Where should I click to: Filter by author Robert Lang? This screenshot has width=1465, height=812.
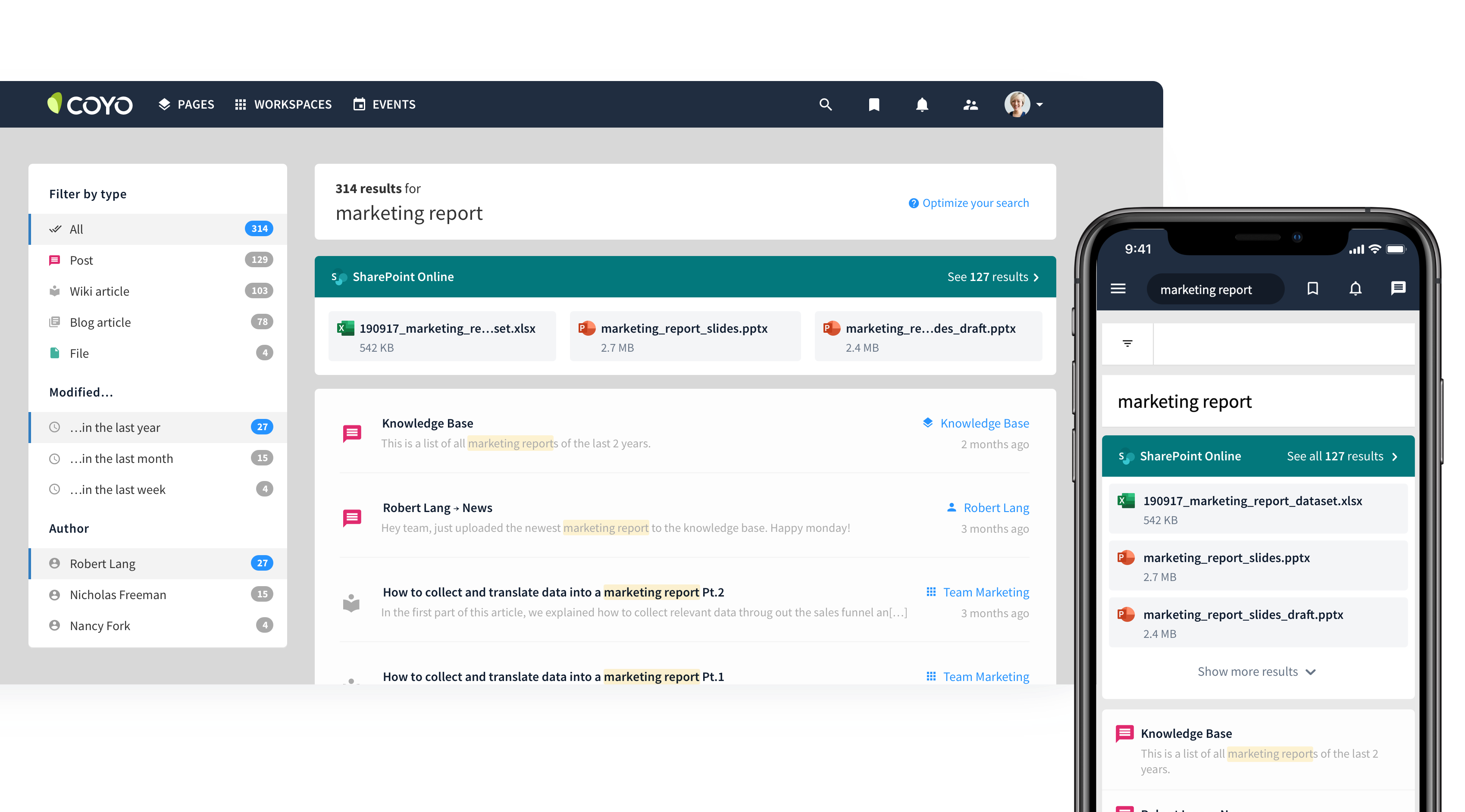158,563
